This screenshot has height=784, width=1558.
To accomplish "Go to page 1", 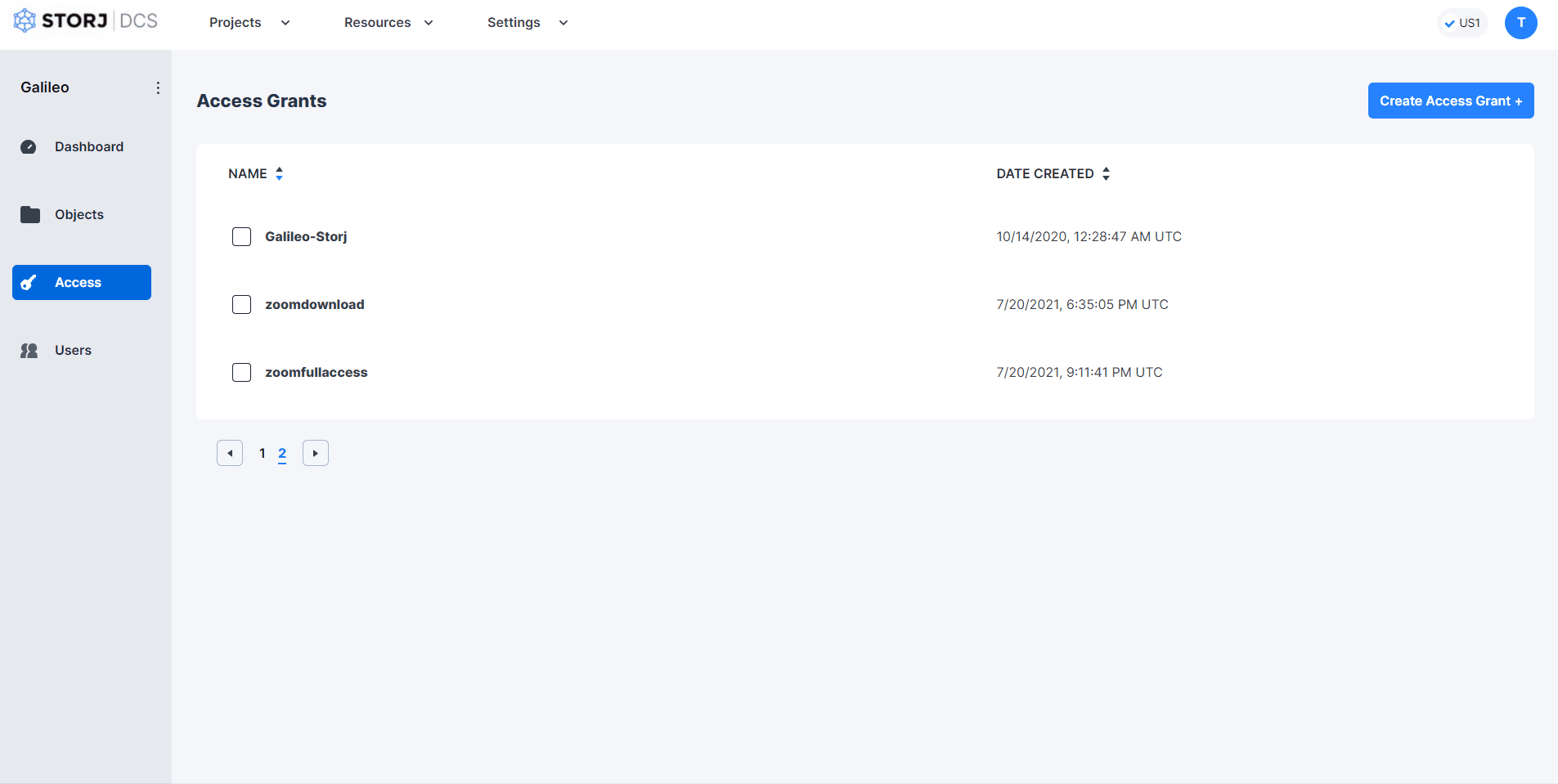I will (x=262, y=453).
